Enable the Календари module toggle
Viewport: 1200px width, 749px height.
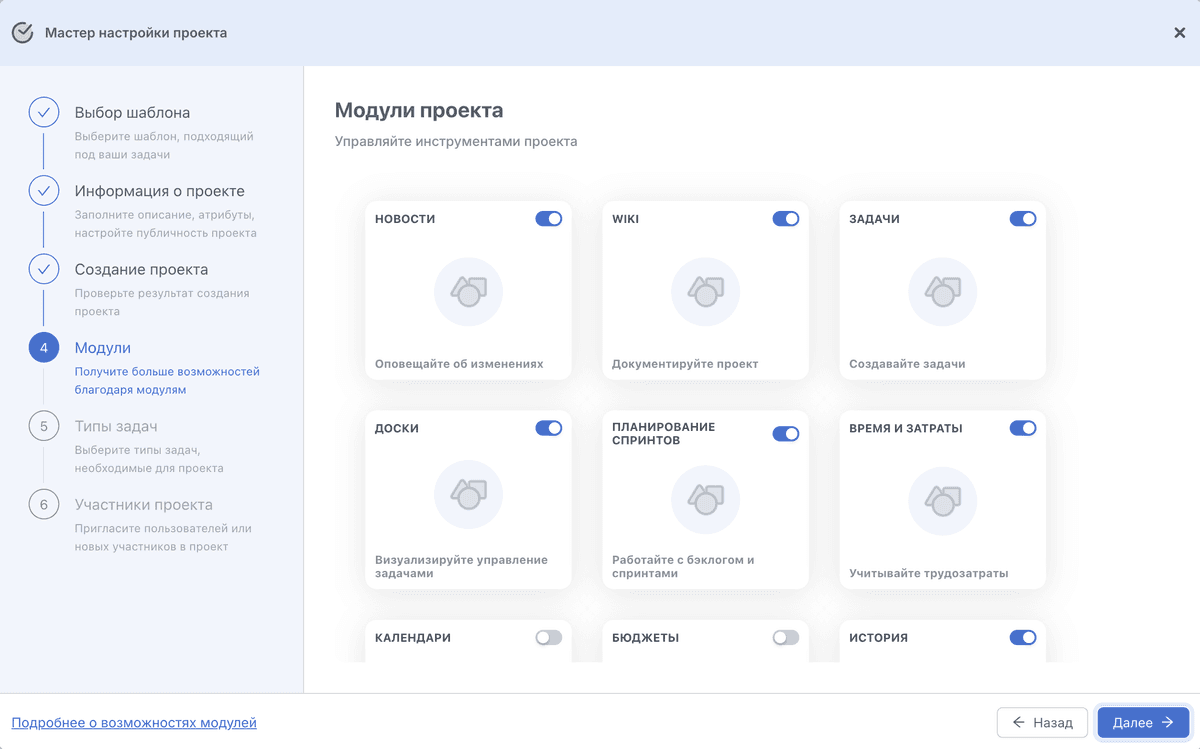tap(549, 637)
